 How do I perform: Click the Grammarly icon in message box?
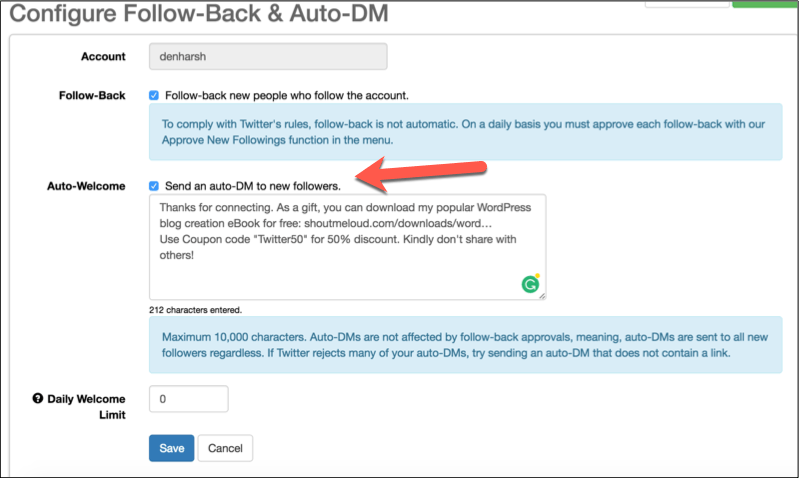click(x=530, y=284)
